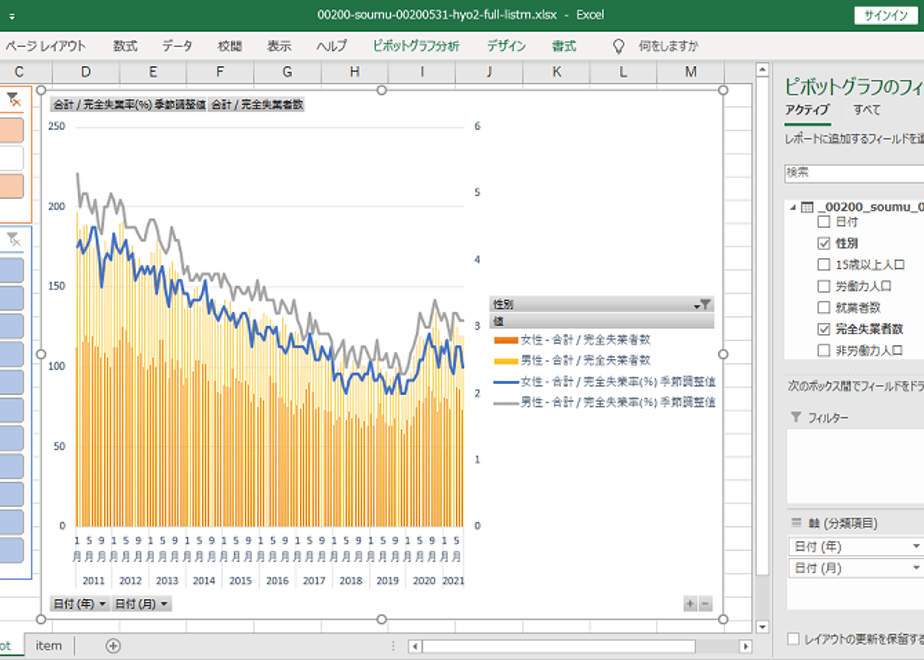The image size is (924, 660).
Task: Select the すべて tab in field list
Action: tap(866, 110)
